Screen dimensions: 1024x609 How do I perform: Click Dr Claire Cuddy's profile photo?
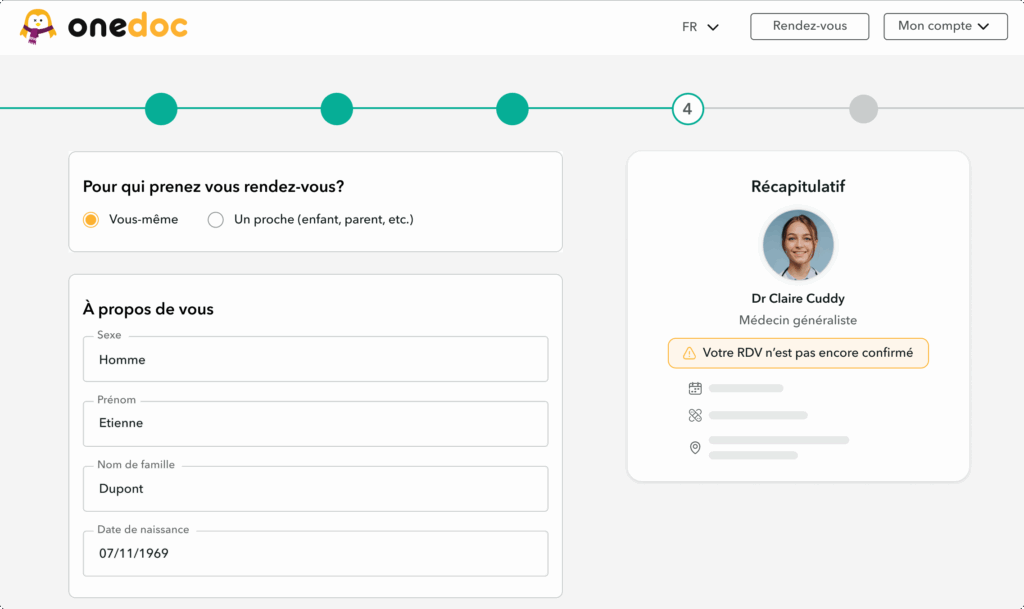coord(798,245)
